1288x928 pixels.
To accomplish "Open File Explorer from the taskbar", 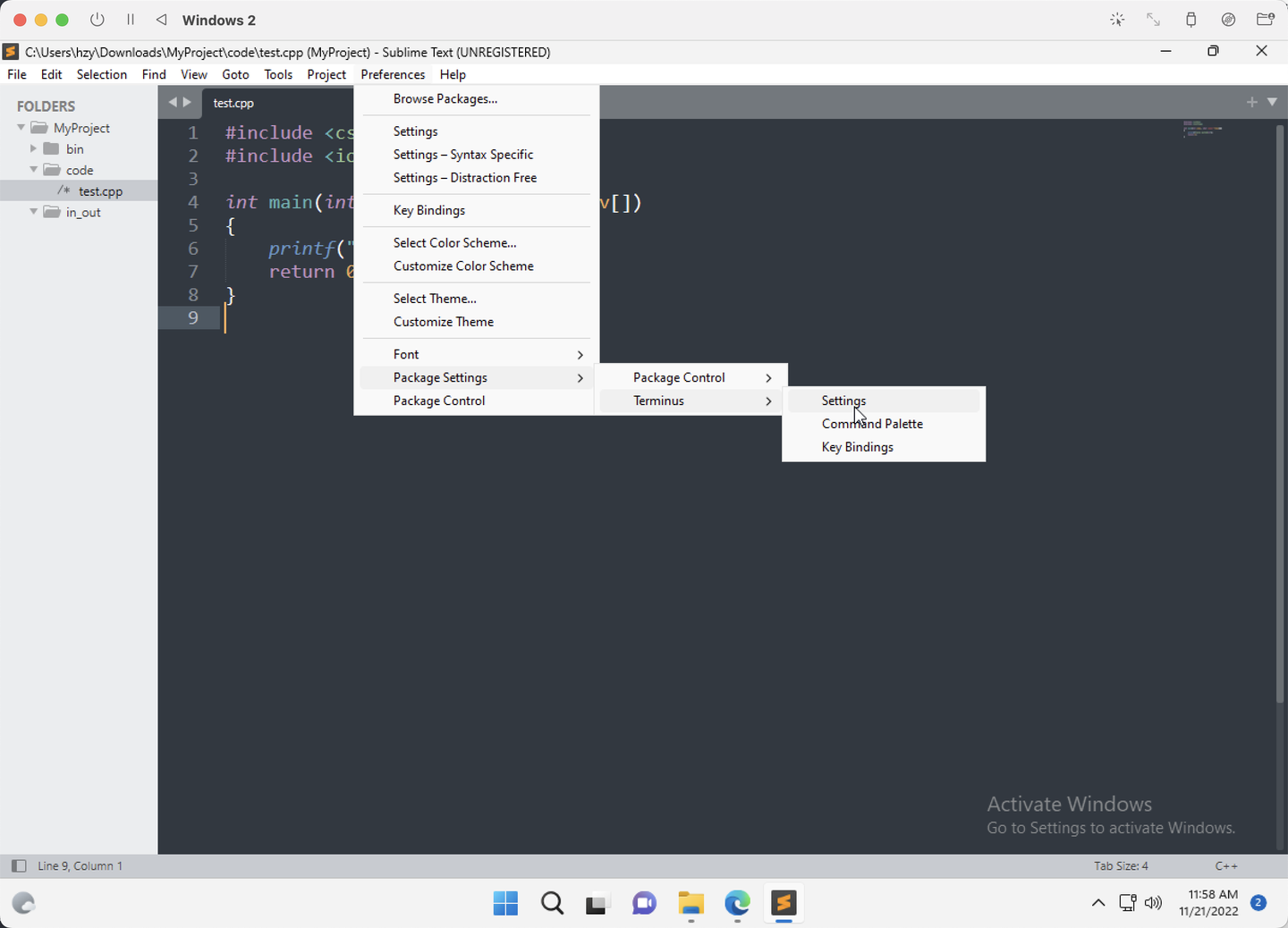I will pyautogui.click(x=691, y=904).
